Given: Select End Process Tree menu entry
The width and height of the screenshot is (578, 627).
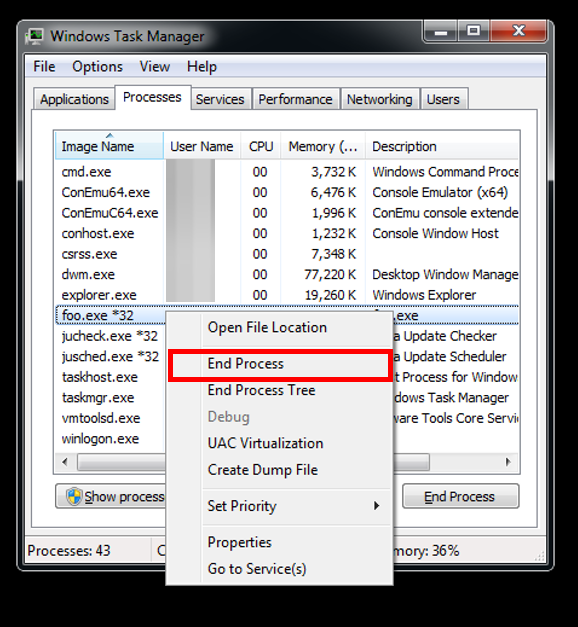Looking at the screenshot, I should tap(262, 390).
